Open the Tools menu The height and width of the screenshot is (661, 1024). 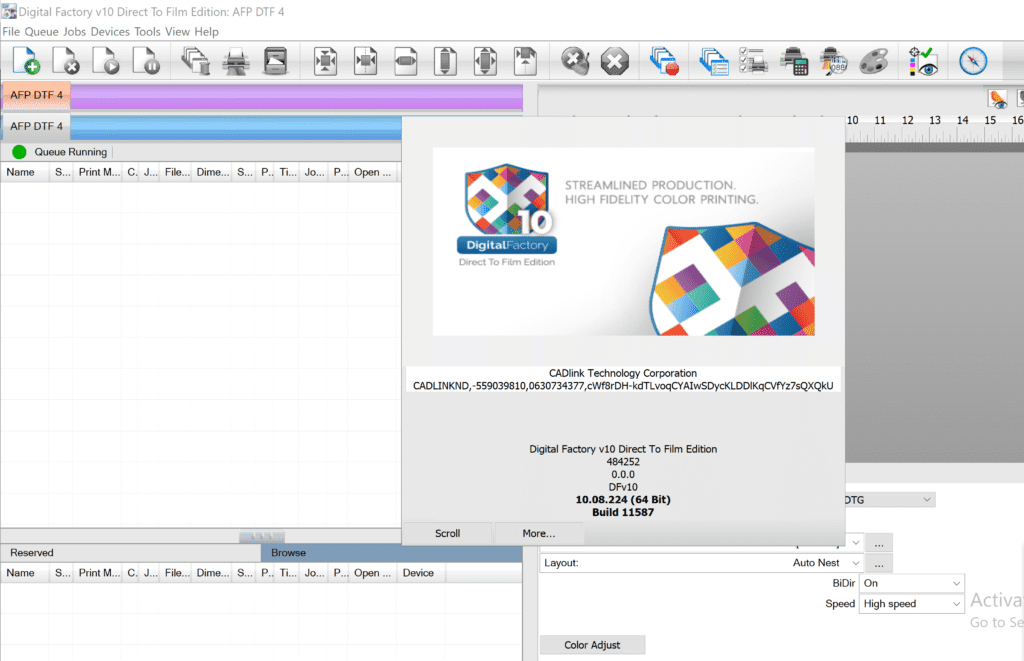coord(147,31)
